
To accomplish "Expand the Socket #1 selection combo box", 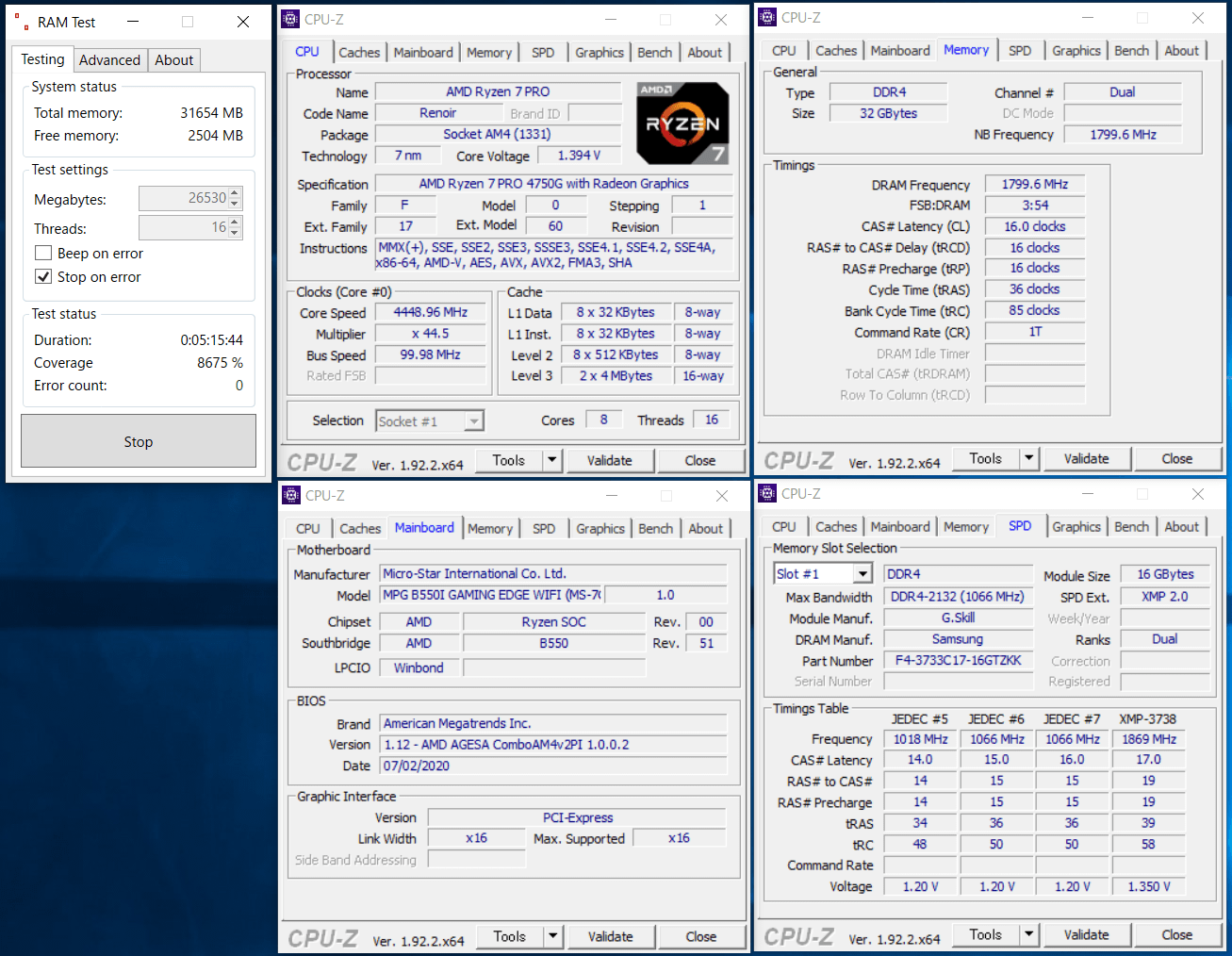I will 474,421.
